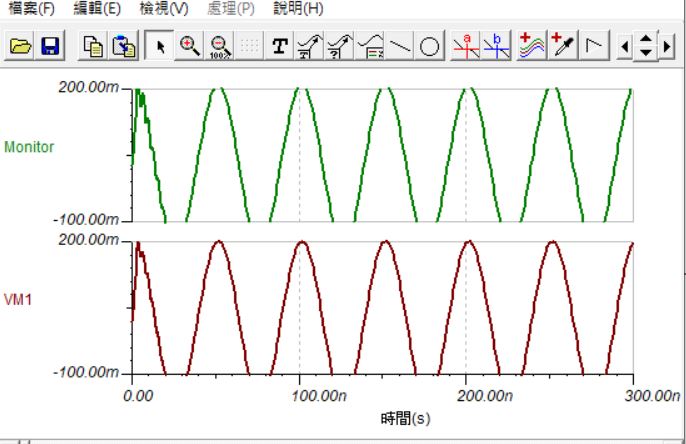Select the red VM1 curve label
Viewport: 686px width, 444px height.
point(18,300)
